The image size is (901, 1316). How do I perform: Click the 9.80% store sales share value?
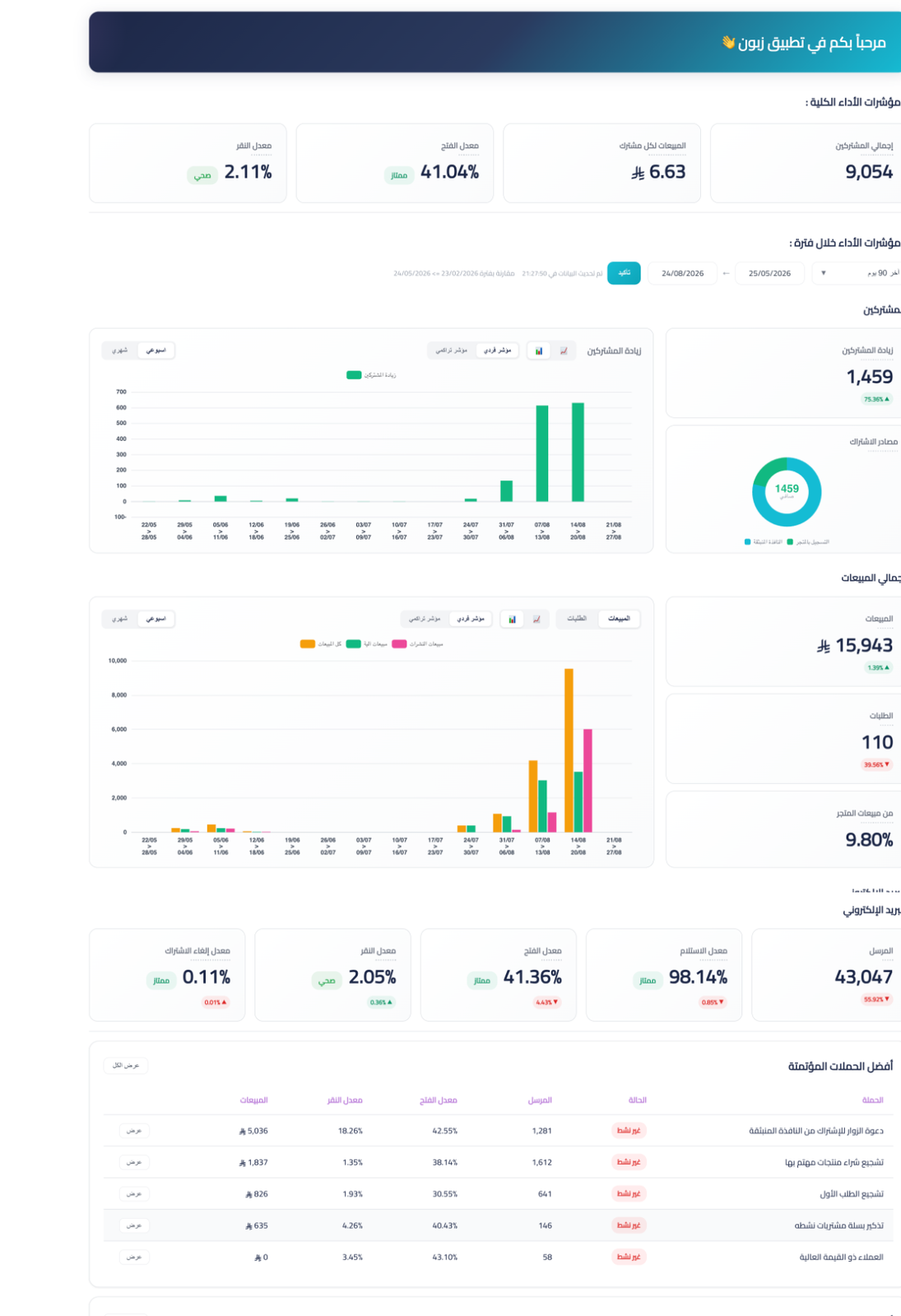[869, 840]
